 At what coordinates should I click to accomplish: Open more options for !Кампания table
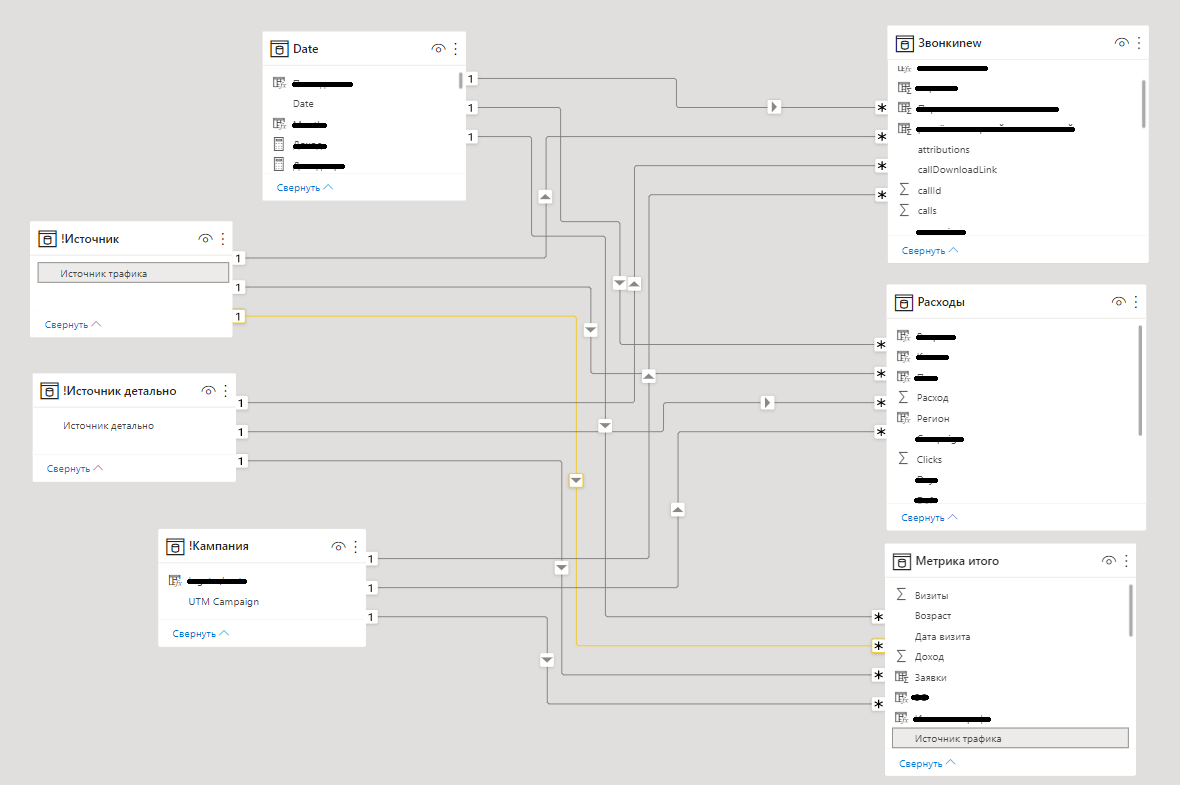point(355,546)
